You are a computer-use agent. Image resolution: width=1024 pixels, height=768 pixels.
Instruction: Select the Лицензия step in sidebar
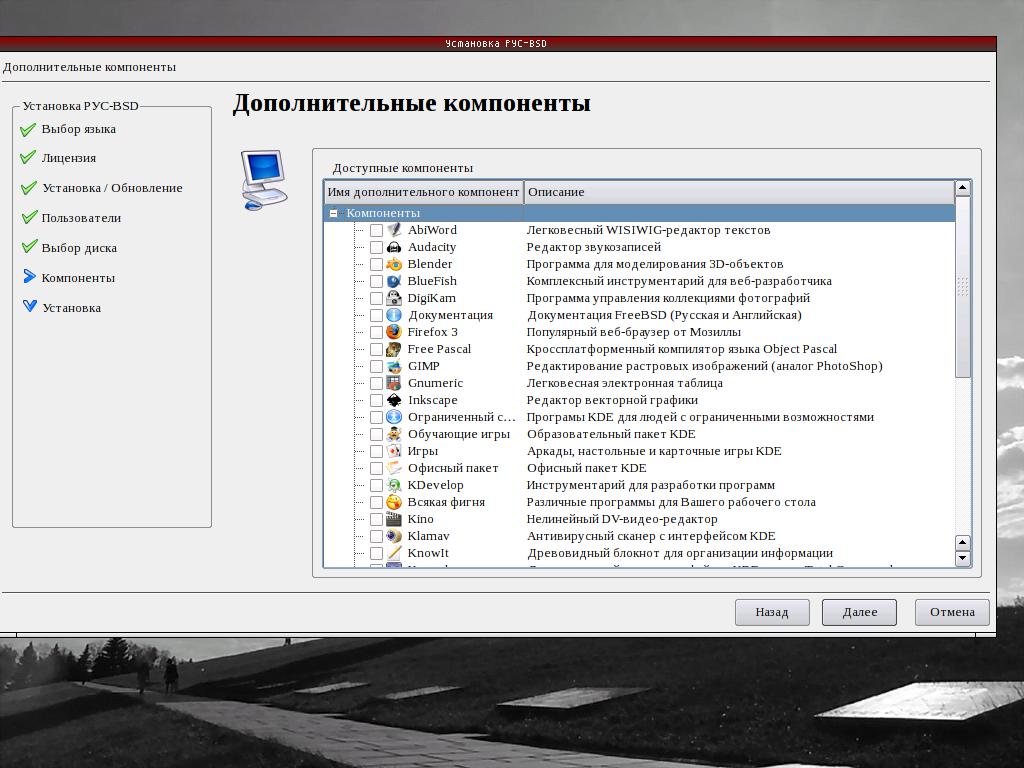pos(69,158)
